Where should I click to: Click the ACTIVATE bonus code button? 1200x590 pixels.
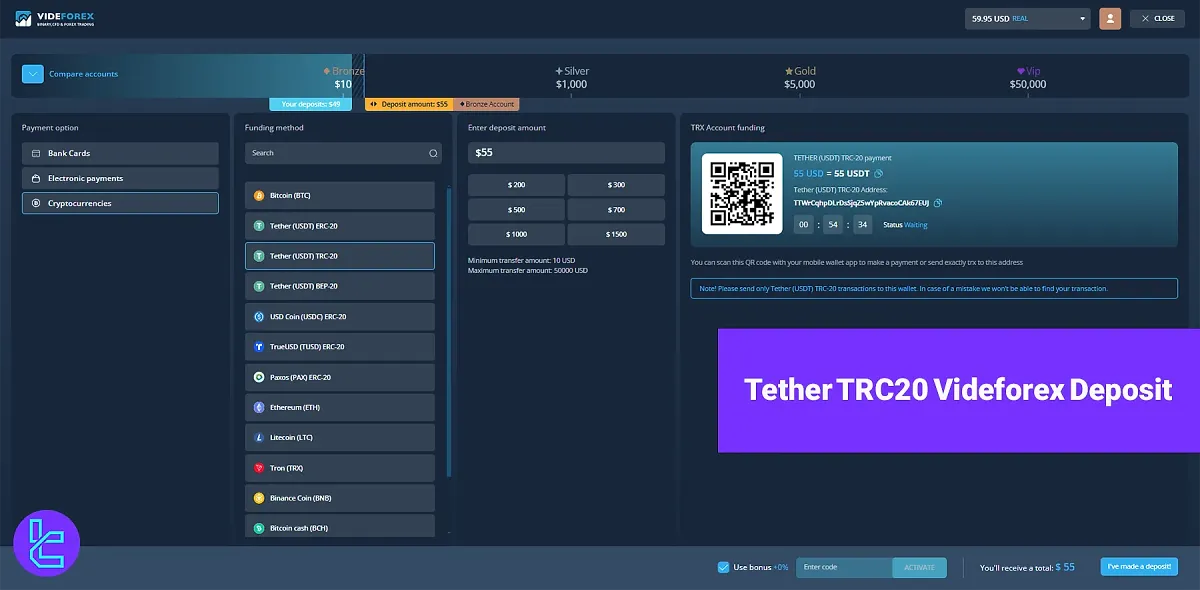918,567
